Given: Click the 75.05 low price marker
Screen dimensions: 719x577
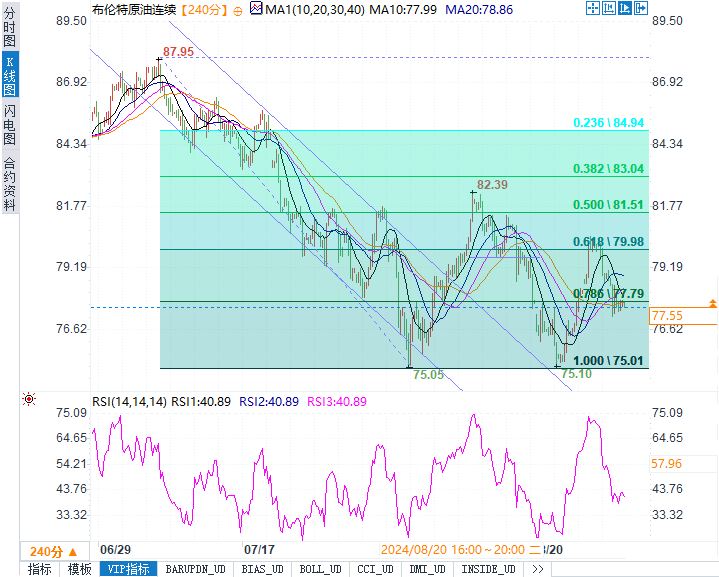Looking at the screenshot, I should click(428, 375).
